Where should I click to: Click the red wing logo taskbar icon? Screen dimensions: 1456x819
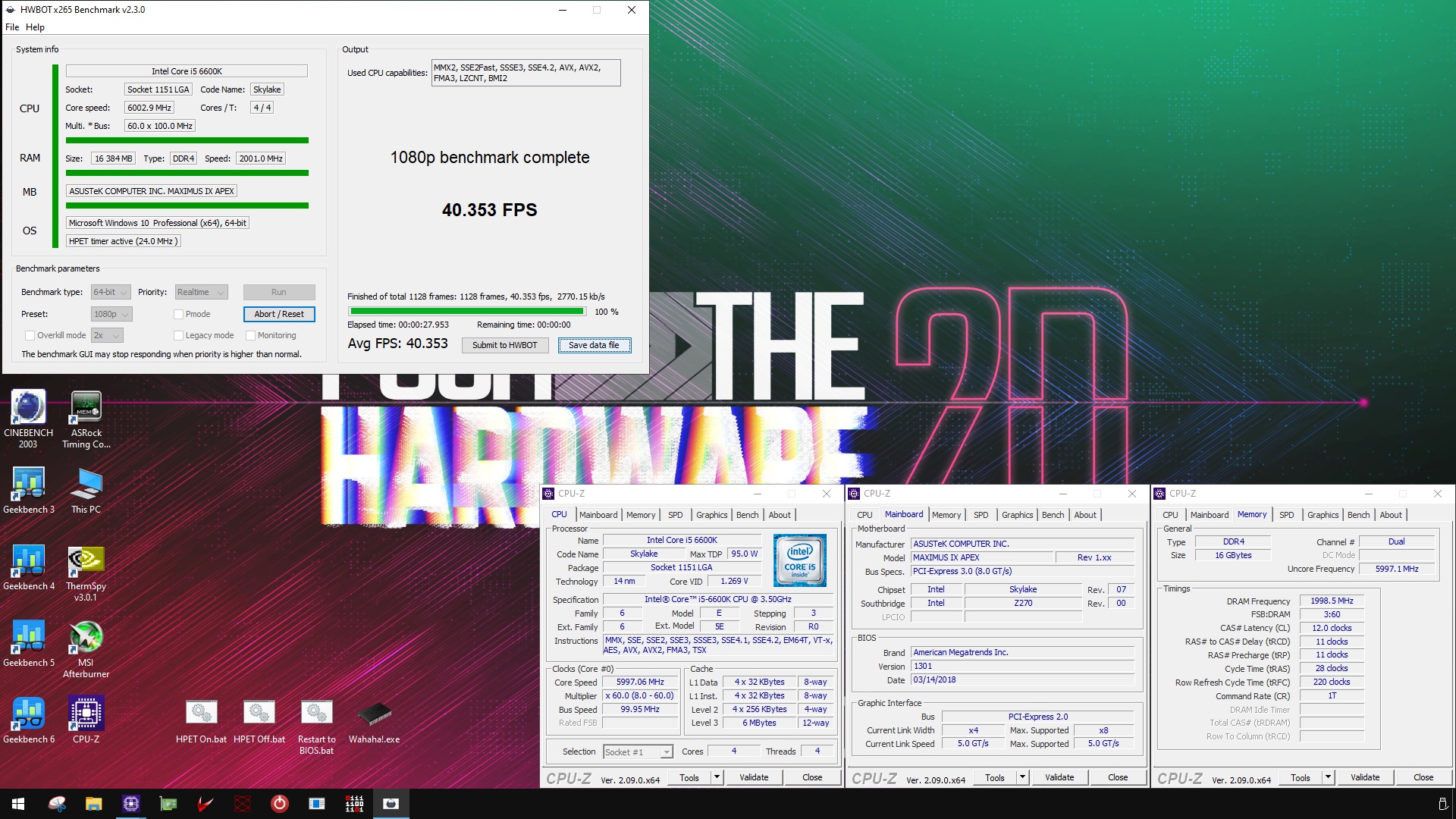[205, 804]
